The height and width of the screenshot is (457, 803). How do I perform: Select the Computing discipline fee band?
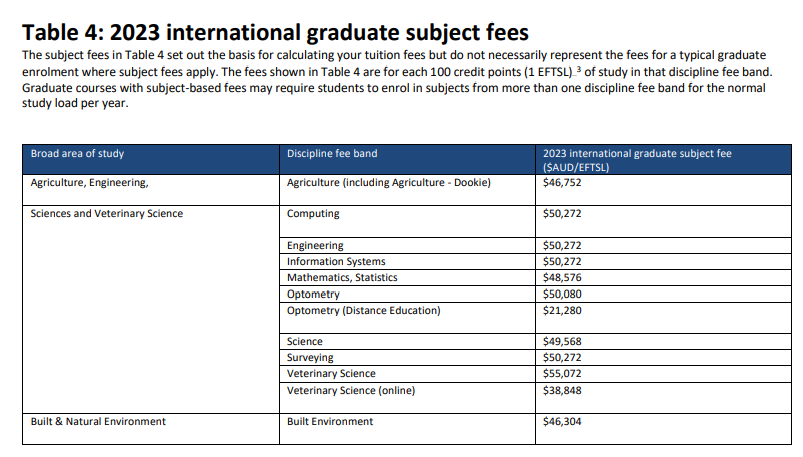(x=313, y=213)
